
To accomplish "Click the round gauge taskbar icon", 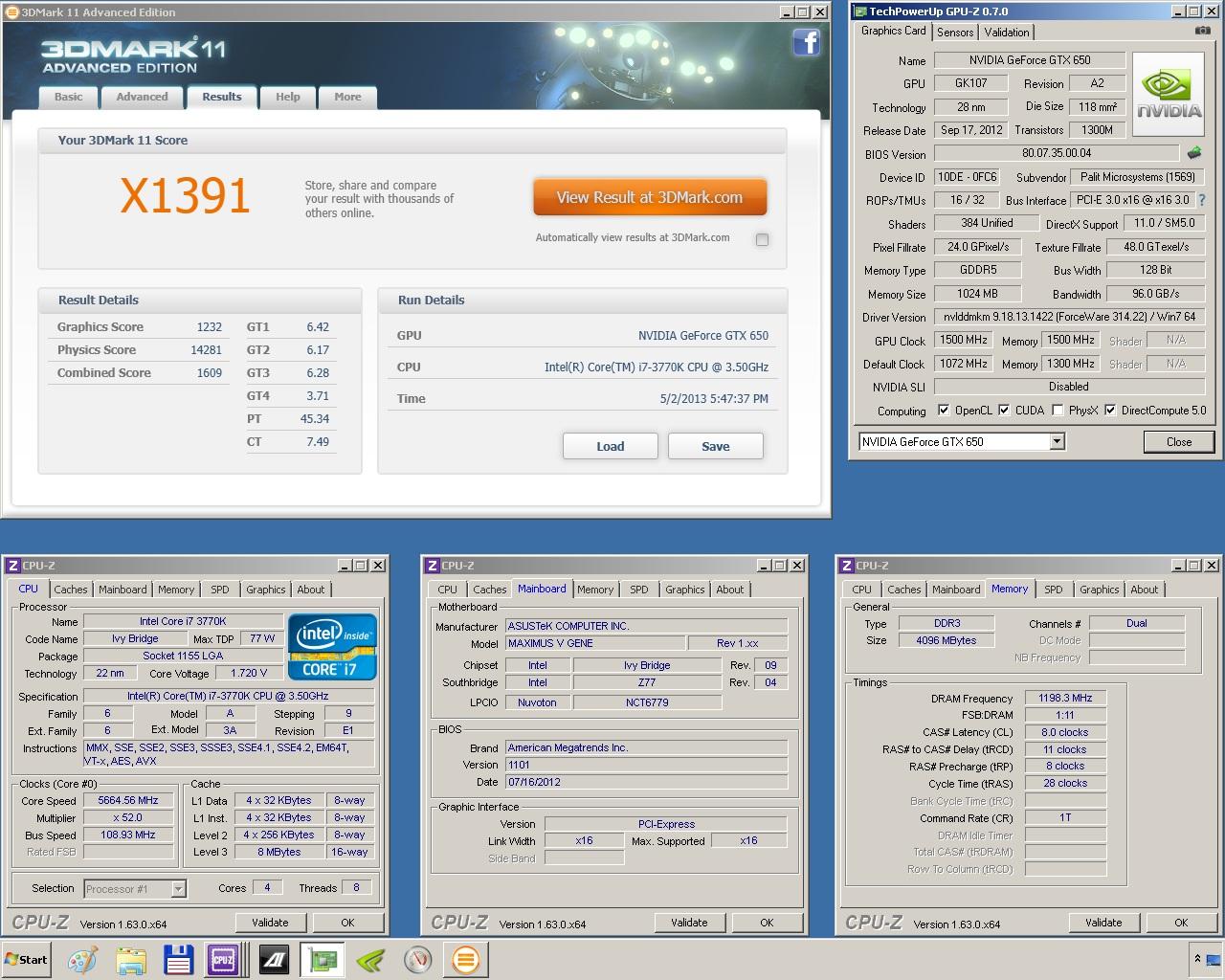I will (x=418, y=960).
